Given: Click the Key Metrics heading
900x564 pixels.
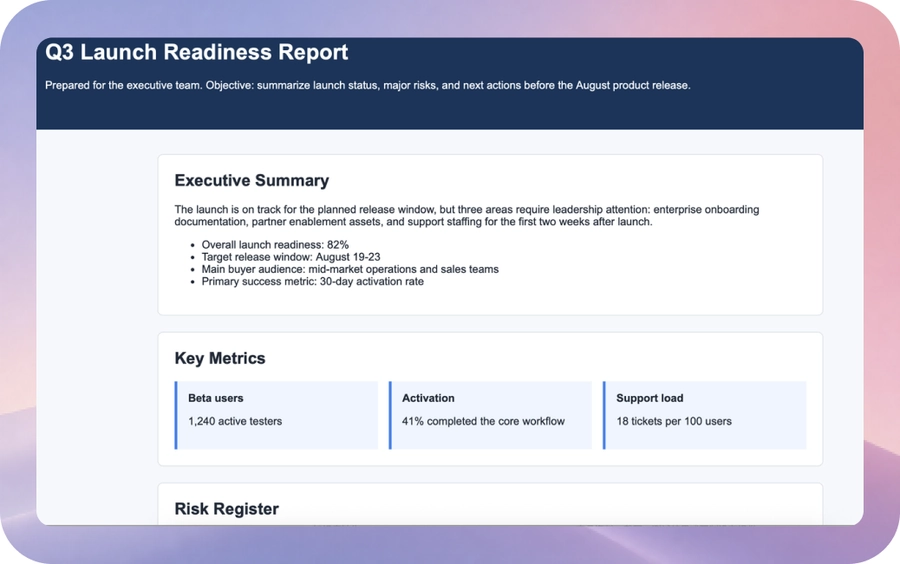Looking at the screenshot, I should (x=220, y=358).
